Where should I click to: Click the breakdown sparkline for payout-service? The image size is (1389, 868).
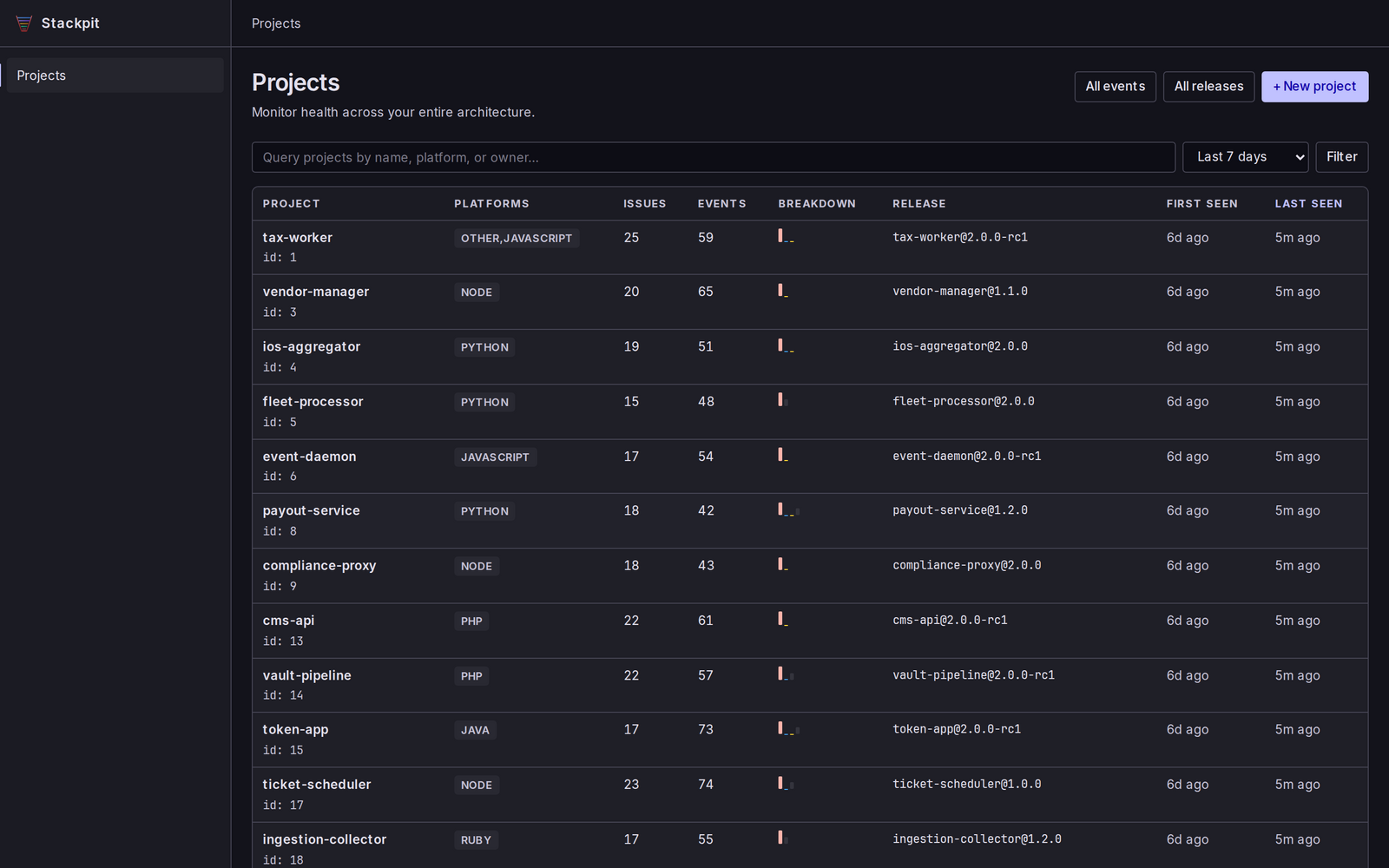pyautogui.click(x=788, y=510)
